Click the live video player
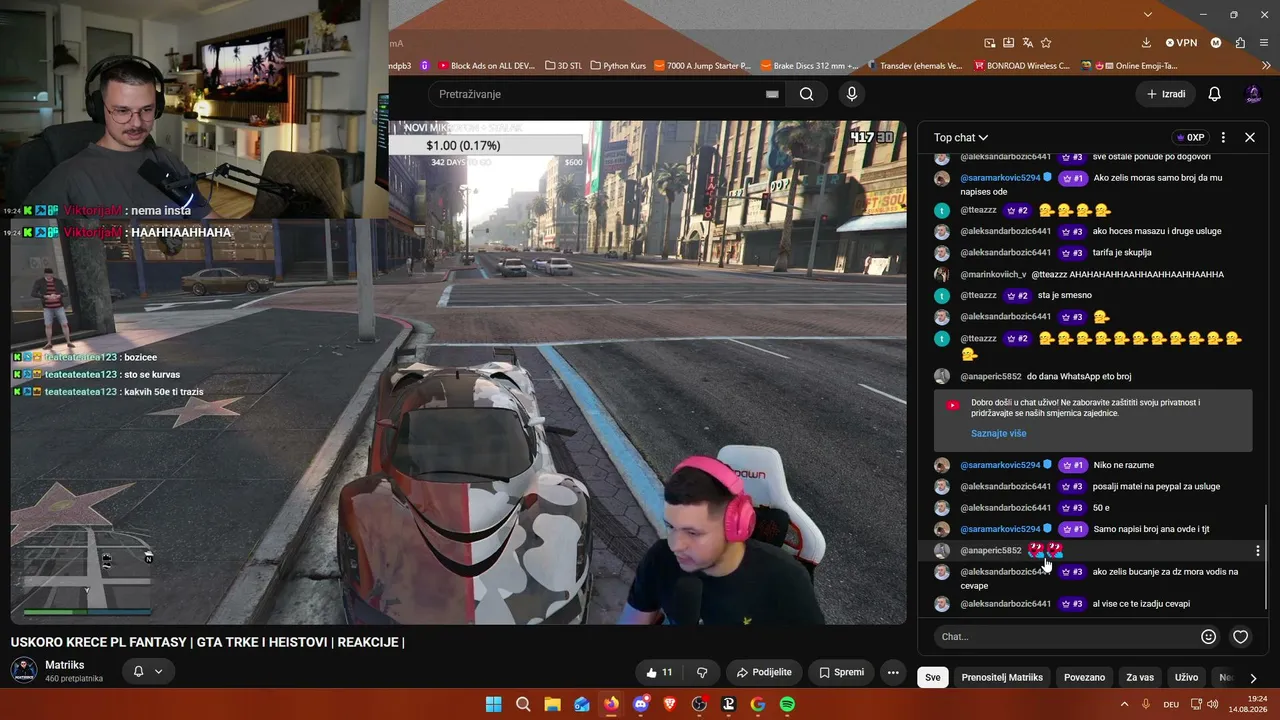This screenshot has width=1280, height=720. click(458, 372)
